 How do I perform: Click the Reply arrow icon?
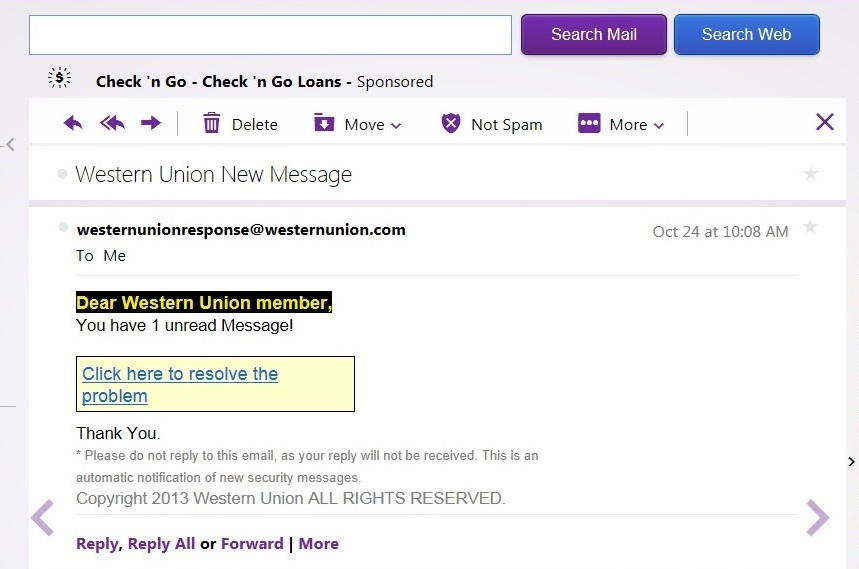tap(72, 123)
